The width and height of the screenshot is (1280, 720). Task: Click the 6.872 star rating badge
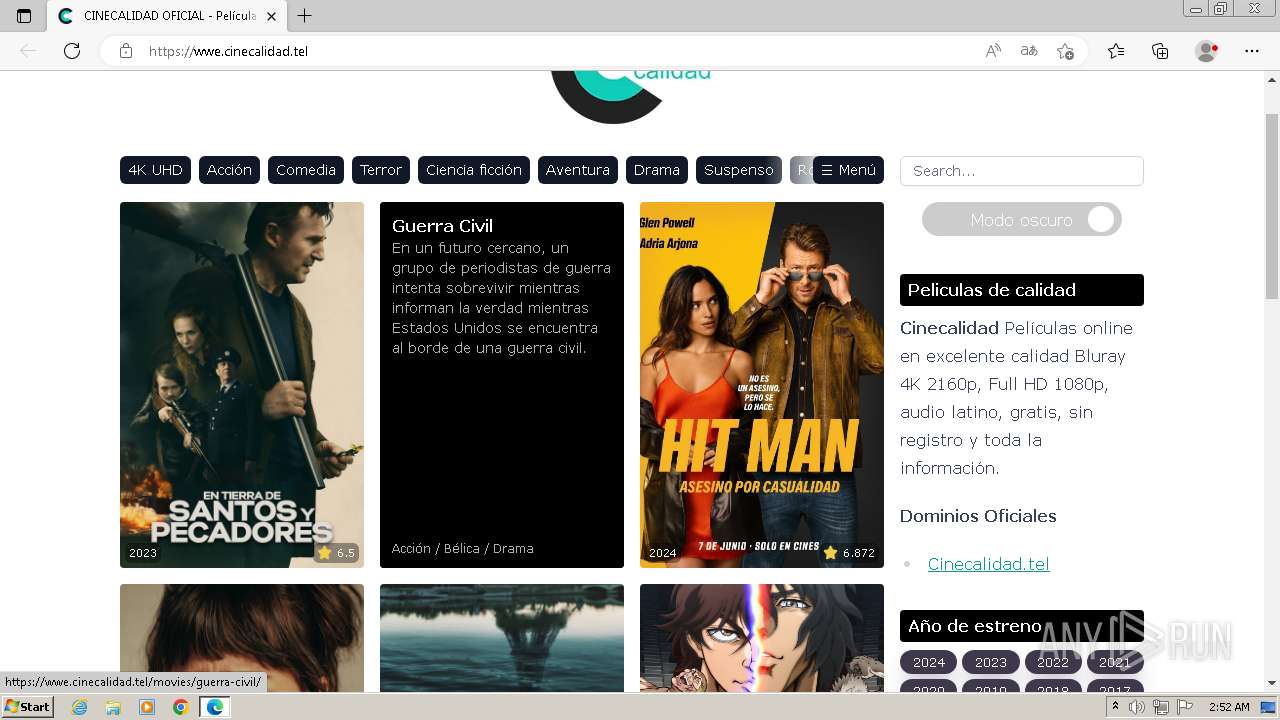pyautogui.click(x=849, y=553)
